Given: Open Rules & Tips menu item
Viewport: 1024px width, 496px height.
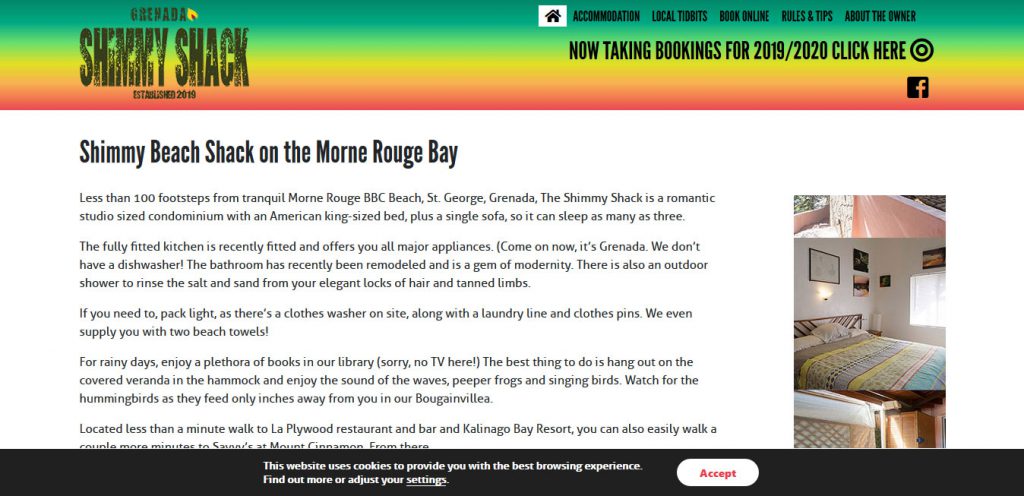Looking at the screenshot, I should pos(807,16).
